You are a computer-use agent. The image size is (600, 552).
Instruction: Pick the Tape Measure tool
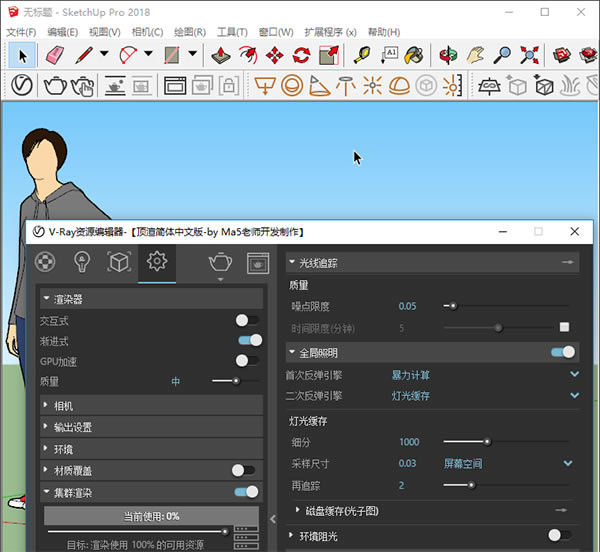[x=362, y=55]
